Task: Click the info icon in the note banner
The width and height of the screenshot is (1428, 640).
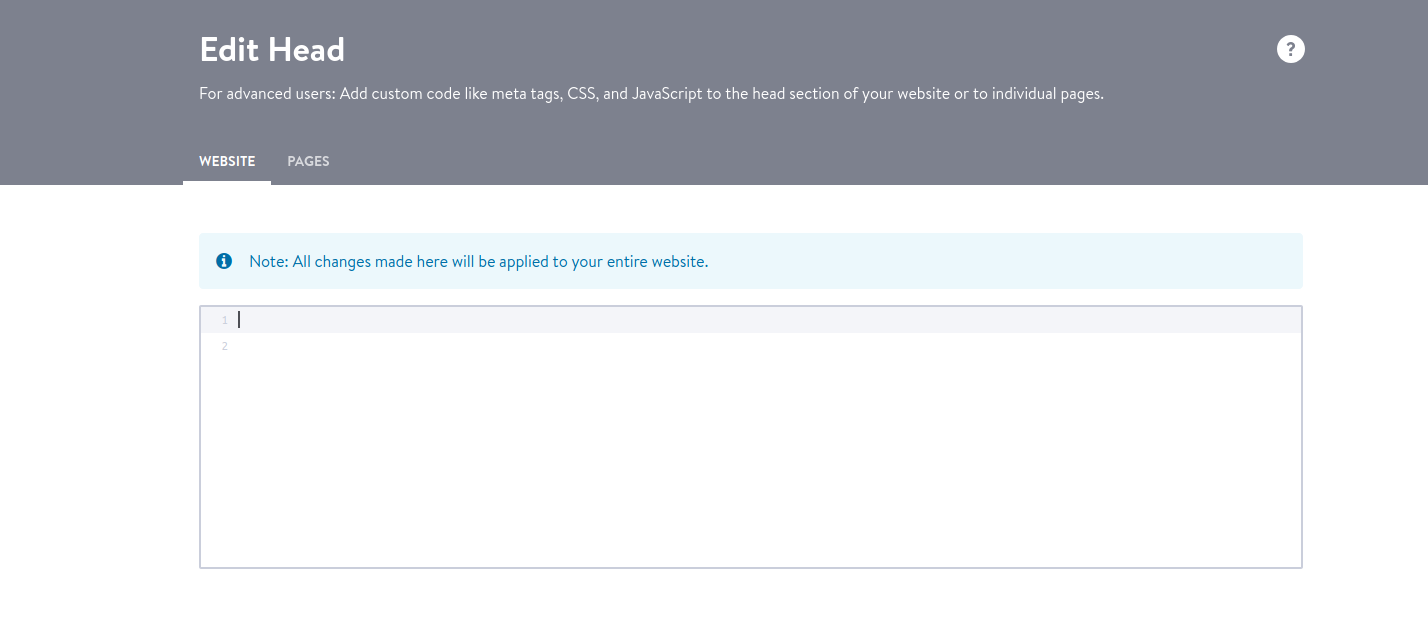Action: 224,261
